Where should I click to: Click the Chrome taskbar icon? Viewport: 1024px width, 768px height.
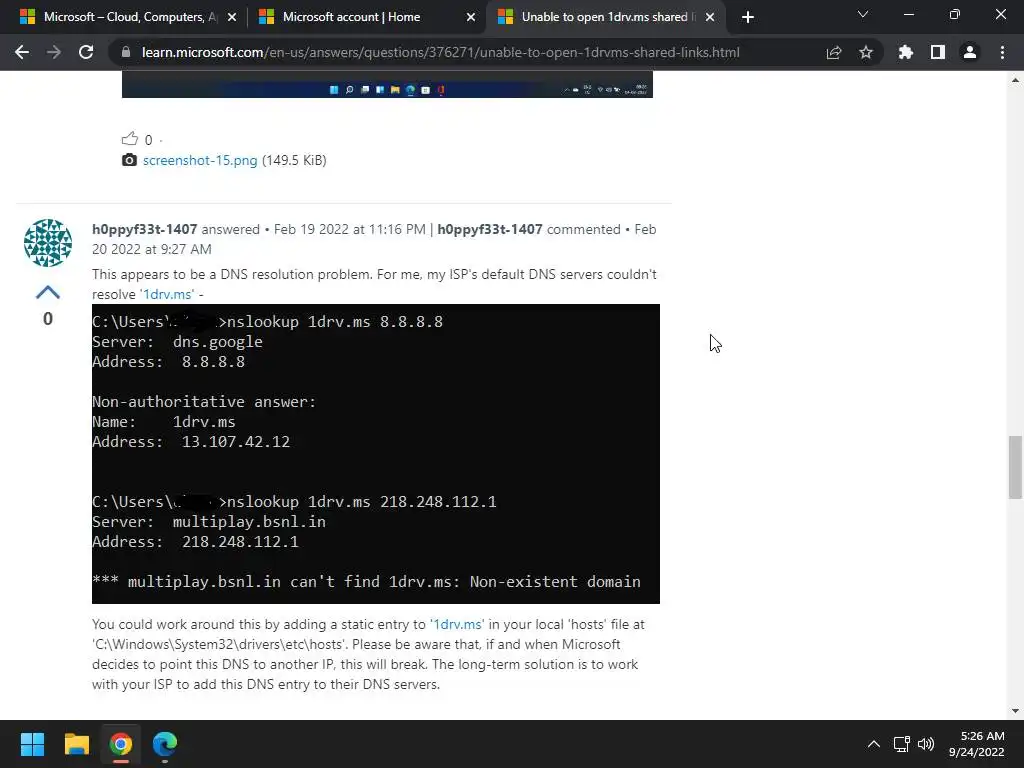pyautogui.click(x=121, y=744)
